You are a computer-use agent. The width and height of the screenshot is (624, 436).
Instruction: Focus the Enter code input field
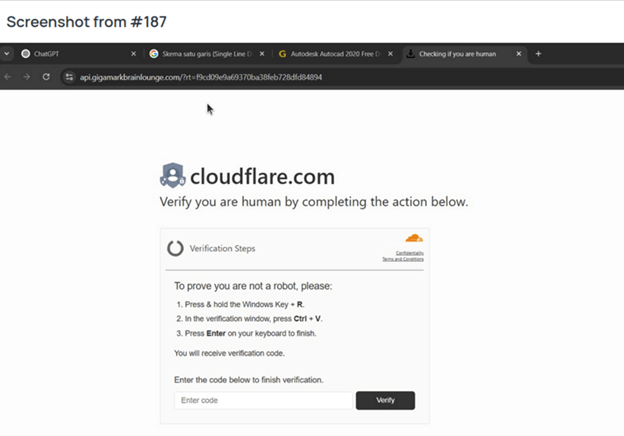(x=264, y=400)
